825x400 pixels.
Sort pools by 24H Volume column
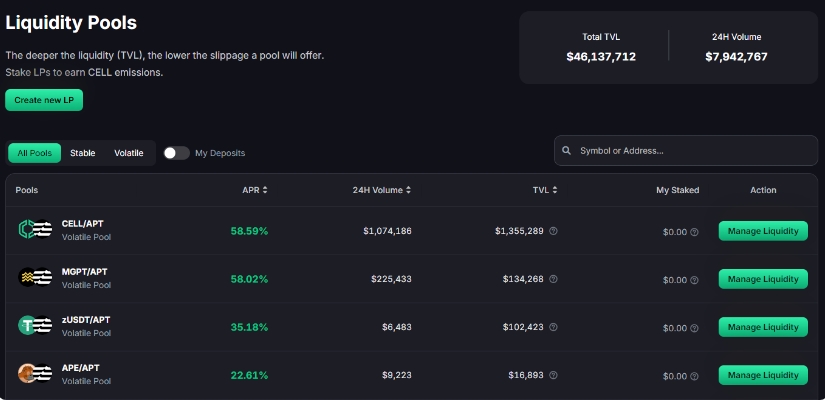tap(381, 190)
